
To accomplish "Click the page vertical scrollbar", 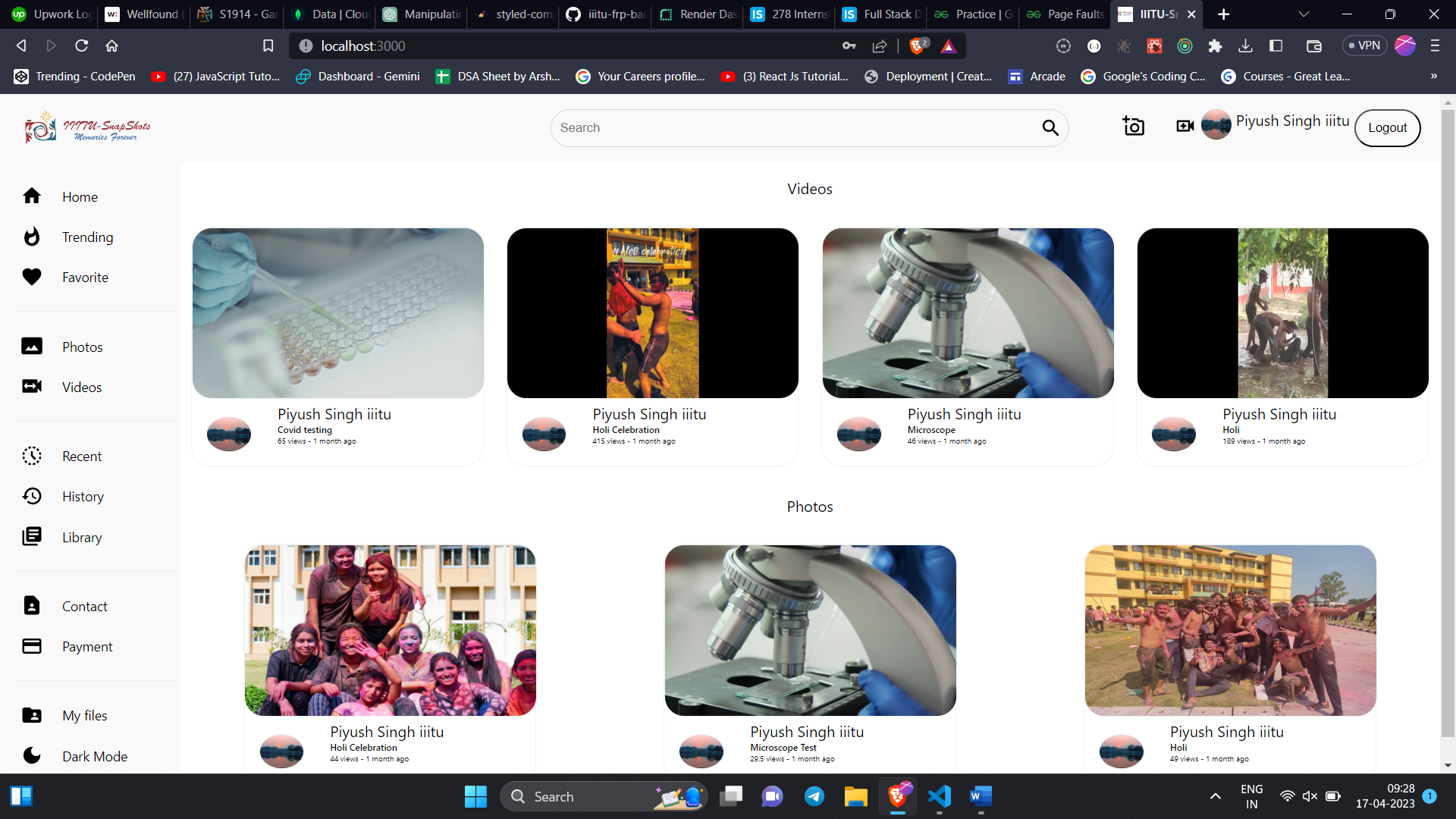I will pos(1448,425).
